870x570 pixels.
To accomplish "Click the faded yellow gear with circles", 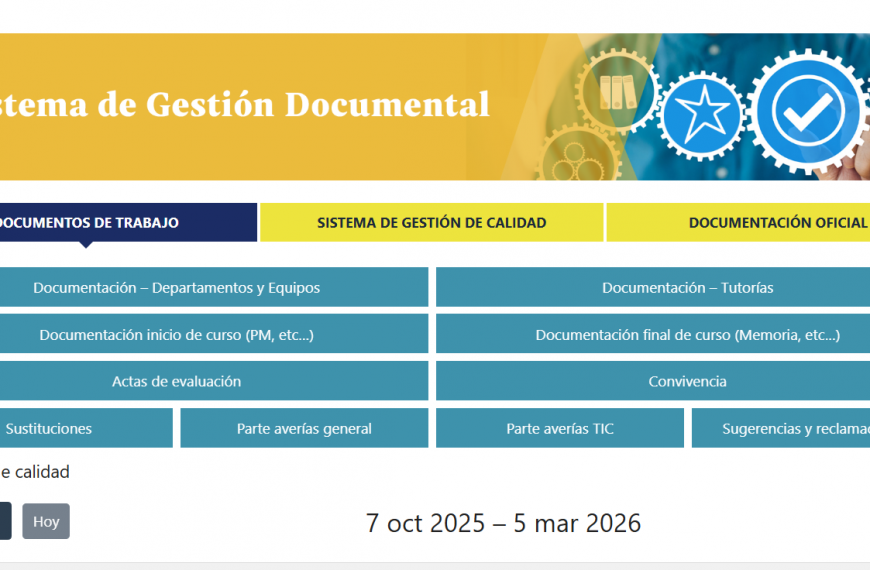I will 574,160.
